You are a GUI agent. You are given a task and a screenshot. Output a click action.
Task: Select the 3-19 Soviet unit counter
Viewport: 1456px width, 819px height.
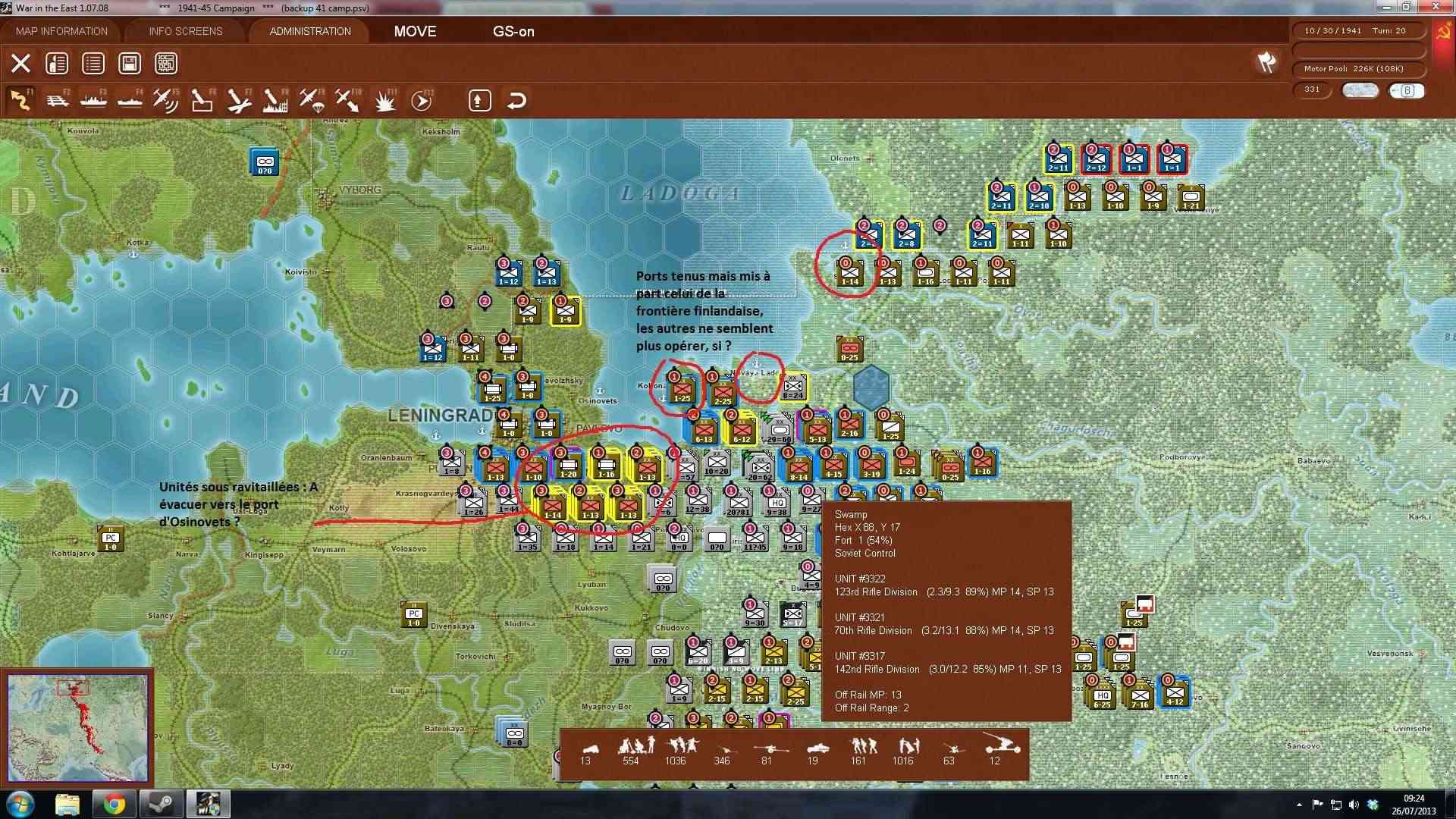(871, 466)
